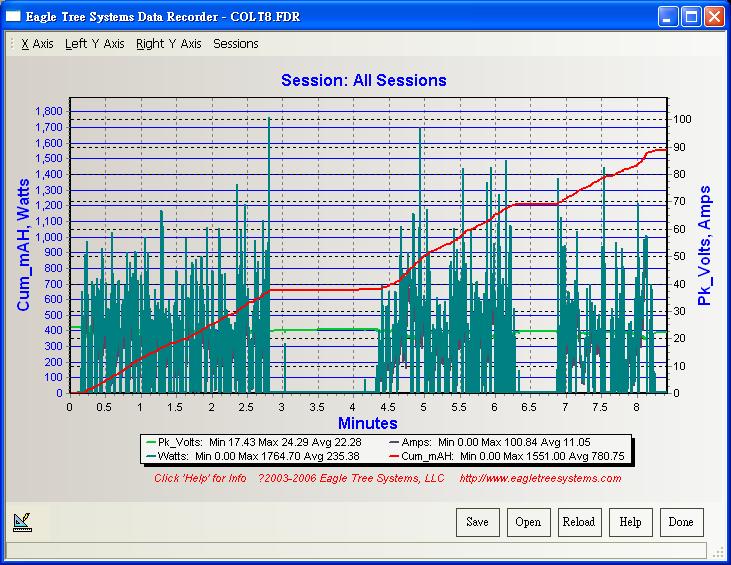Hit the Reload button

pyautogui.click(x=578, y=522)
